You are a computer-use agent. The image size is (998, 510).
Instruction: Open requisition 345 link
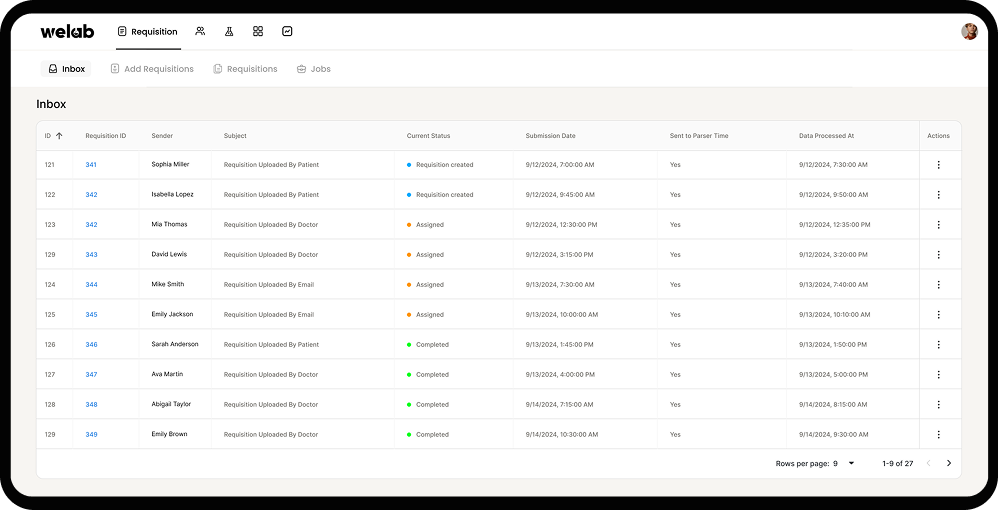(x=92, y=315)
